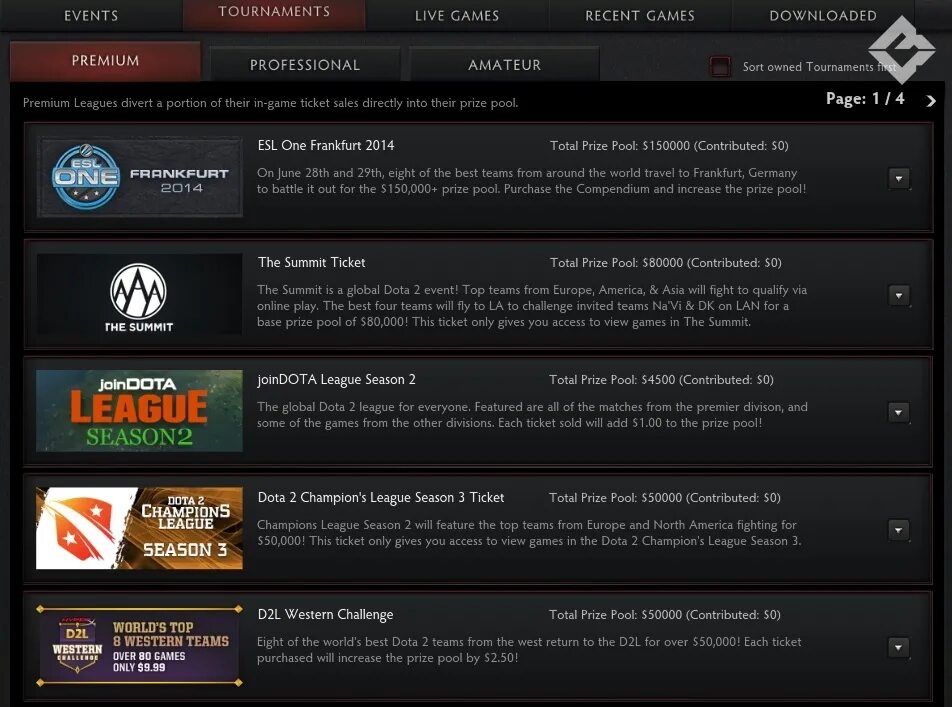
Task: Click the $80000 total prize pool text
Action: (665, 263)
